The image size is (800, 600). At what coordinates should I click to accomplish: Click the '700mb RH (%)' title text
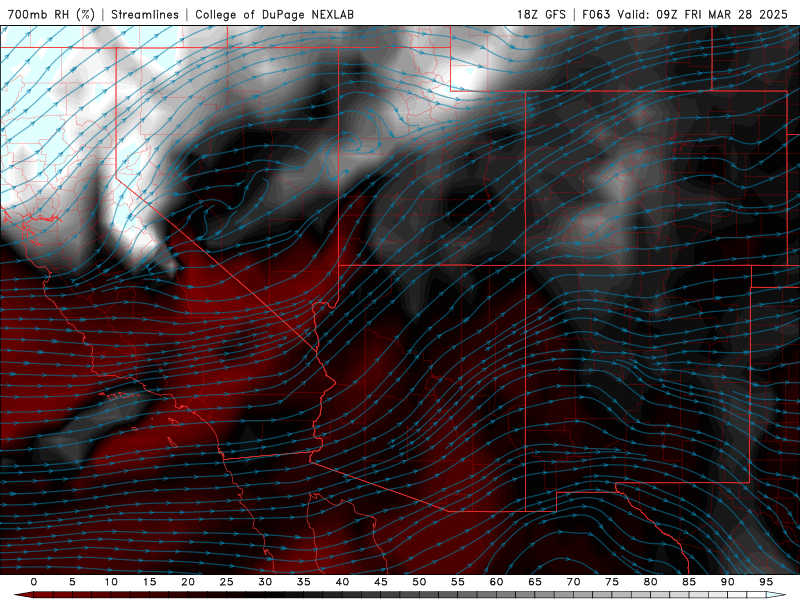pos(51,14)
